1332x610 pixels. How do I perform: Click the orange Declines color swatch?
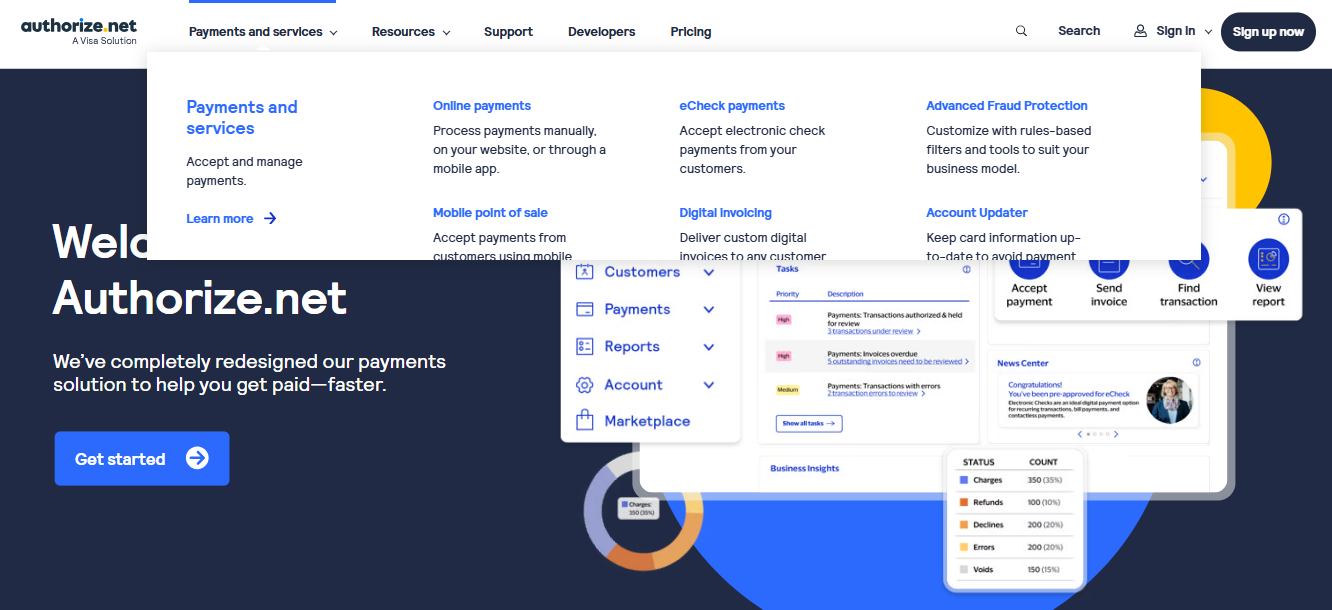click(964, 525)
